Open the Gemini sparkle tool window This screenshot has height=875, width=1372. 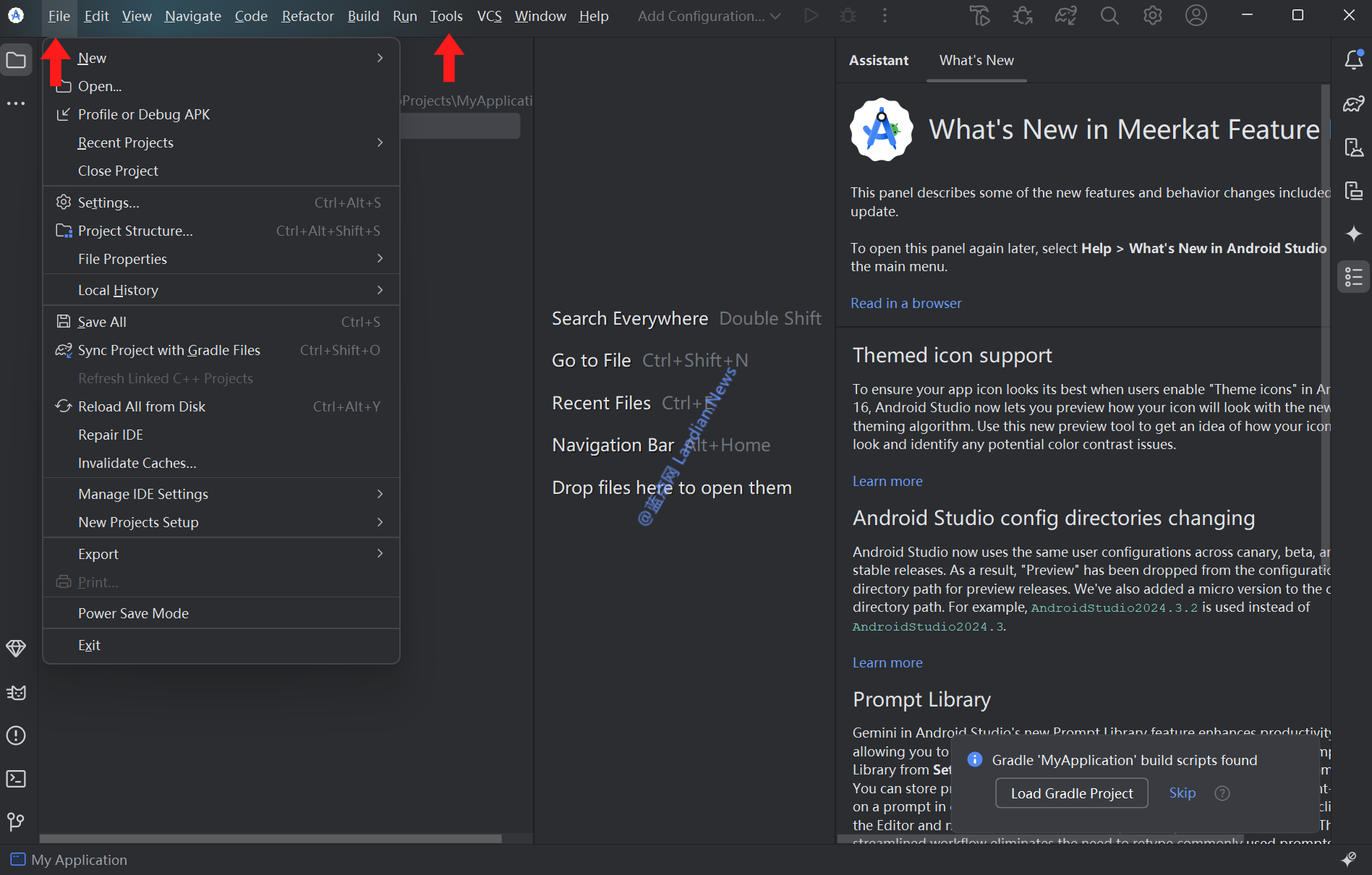tap(1353, 234)
